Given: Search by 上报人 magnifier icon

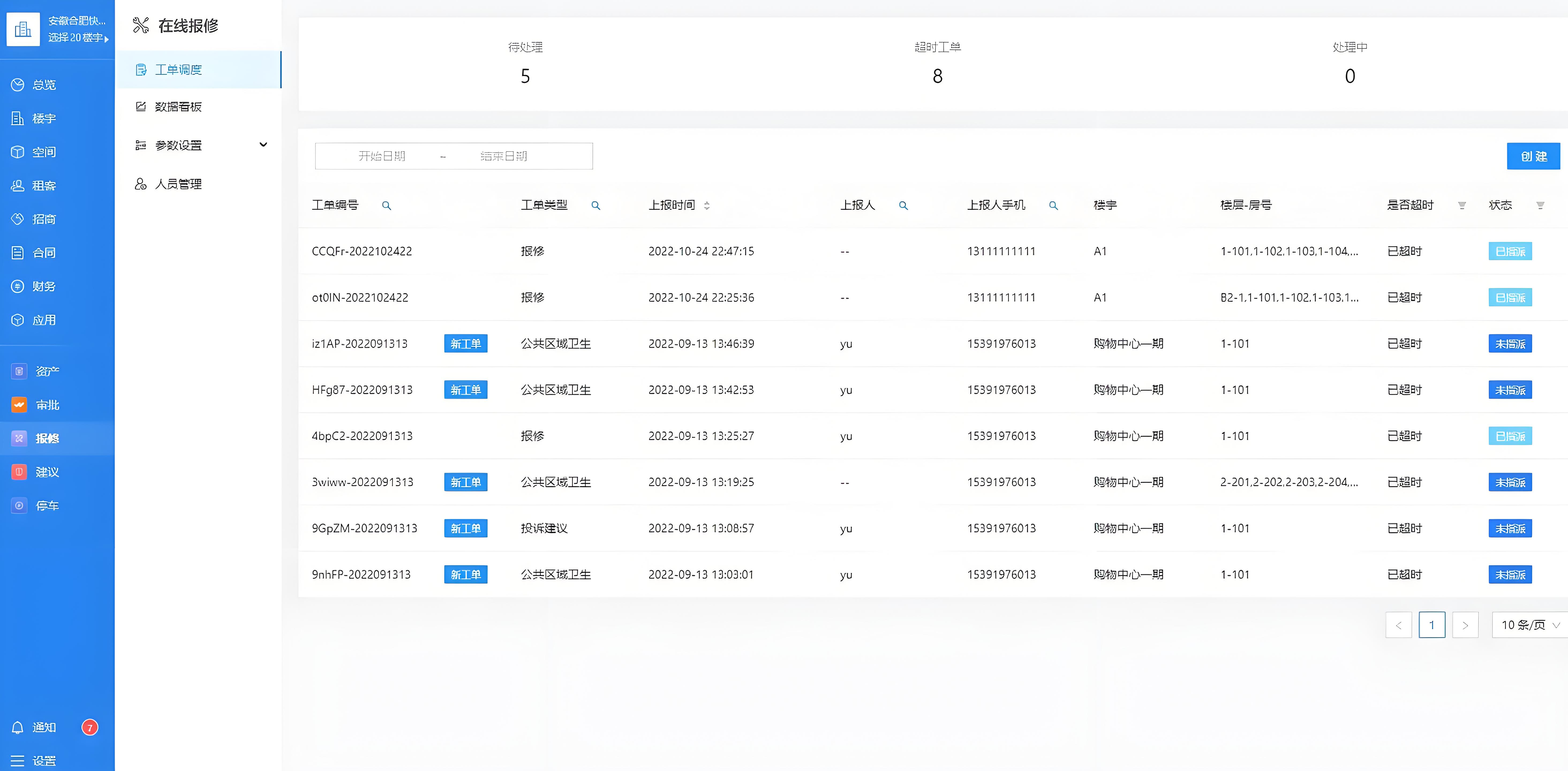Looking at the screenshot, I should (x=904, y=206).
